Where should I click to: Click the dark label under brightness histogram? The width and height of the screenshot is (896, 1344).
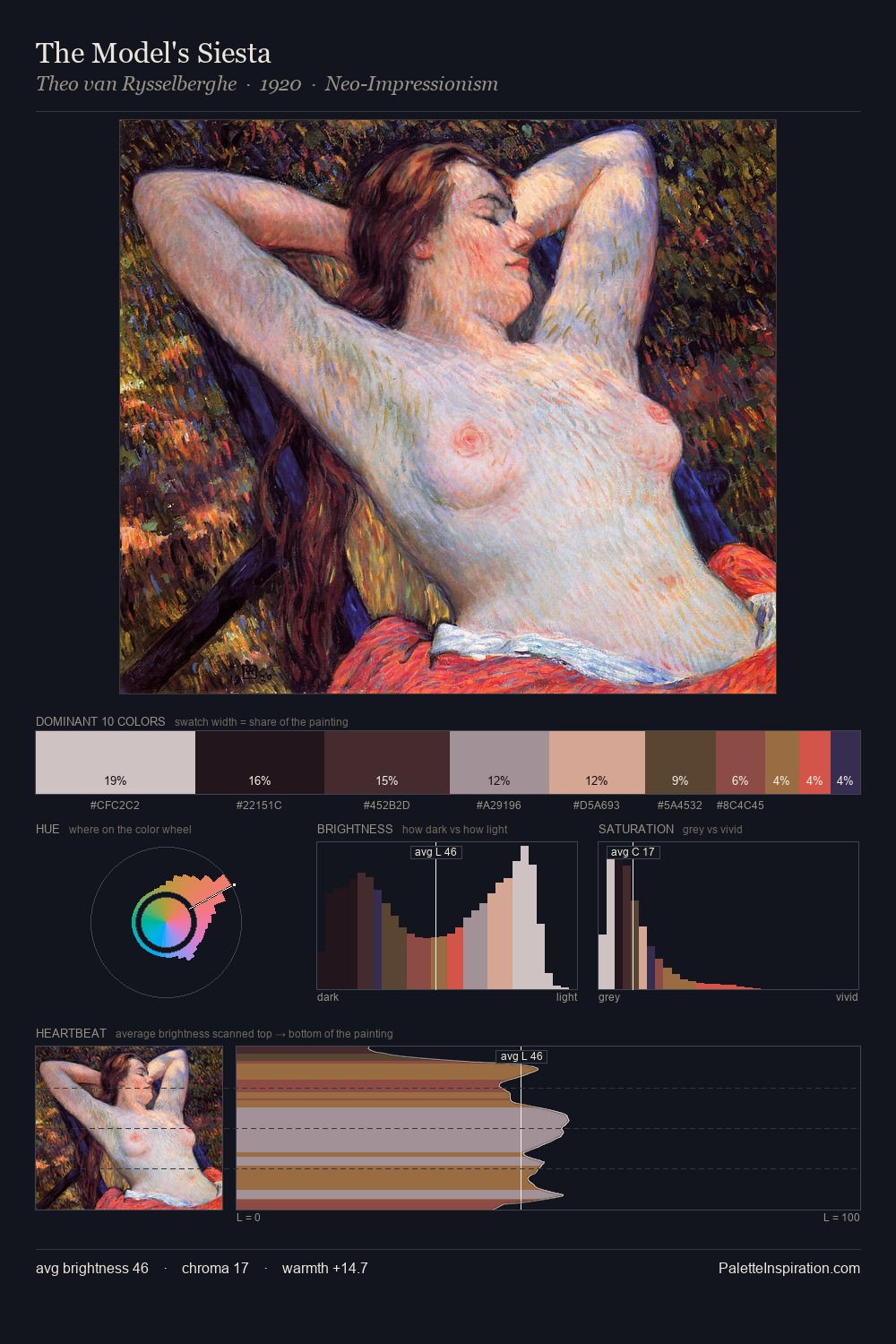pos(328,996)
